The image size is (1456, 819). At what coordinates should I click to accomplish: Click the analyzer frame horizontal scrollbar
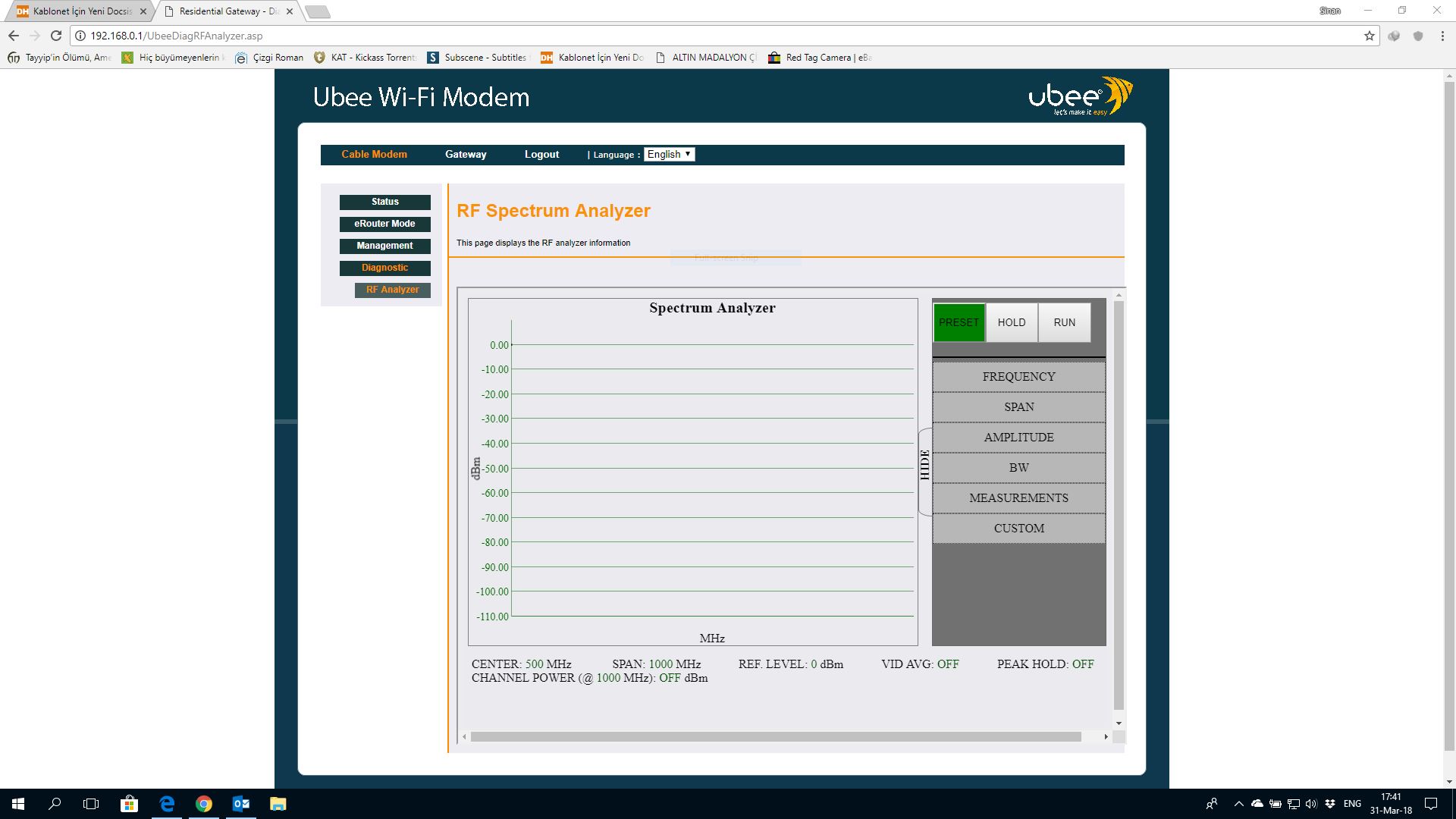pyautogui.click(x=776, y=737)
